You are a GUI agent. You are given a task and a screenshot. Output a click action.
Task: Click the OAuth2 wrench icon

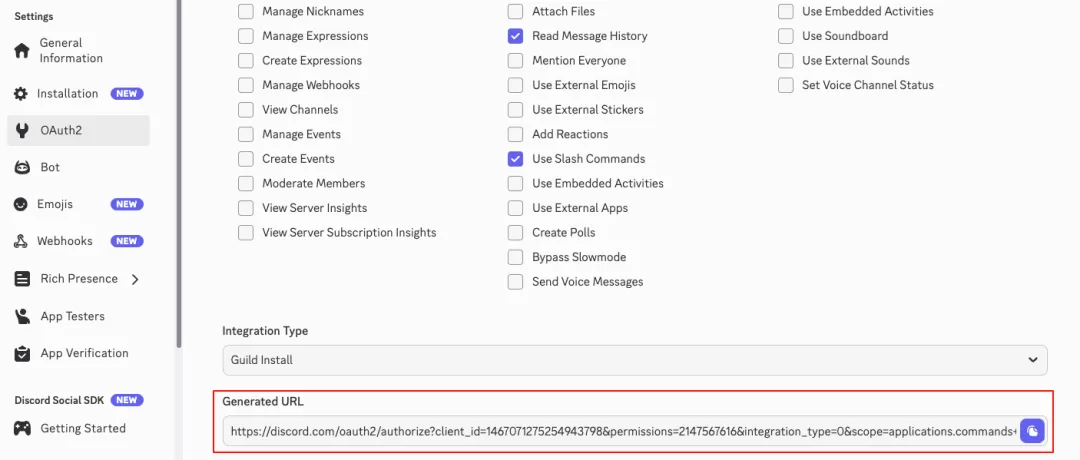tap(22, 130)
